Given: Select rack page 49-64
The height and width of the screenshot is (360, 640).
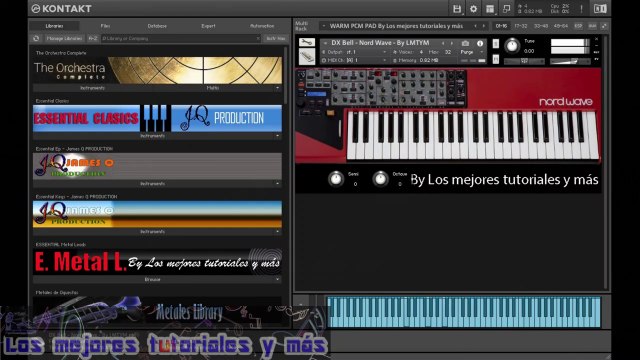Looking at the screenshot, I should [x=561, y=26].
